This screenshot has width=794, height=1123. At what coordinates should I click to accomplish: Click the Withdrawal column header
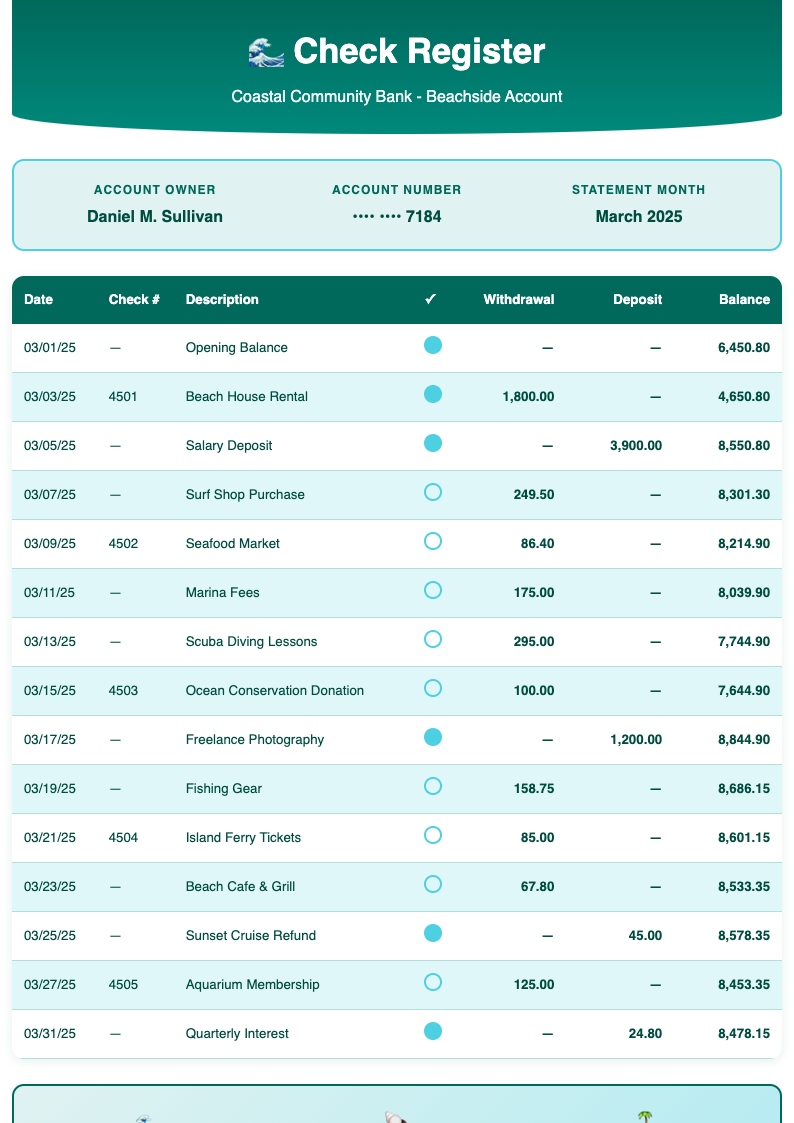point(519,299)
